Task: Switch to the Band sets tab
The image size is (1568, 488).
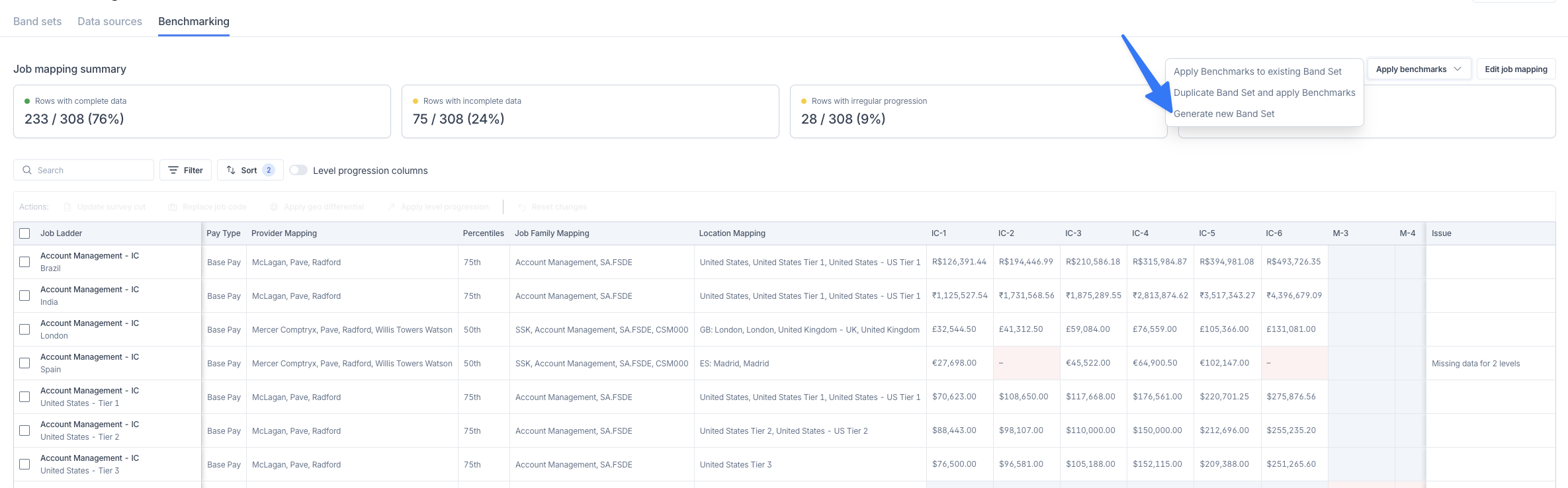Action: (x=37, y=21)
